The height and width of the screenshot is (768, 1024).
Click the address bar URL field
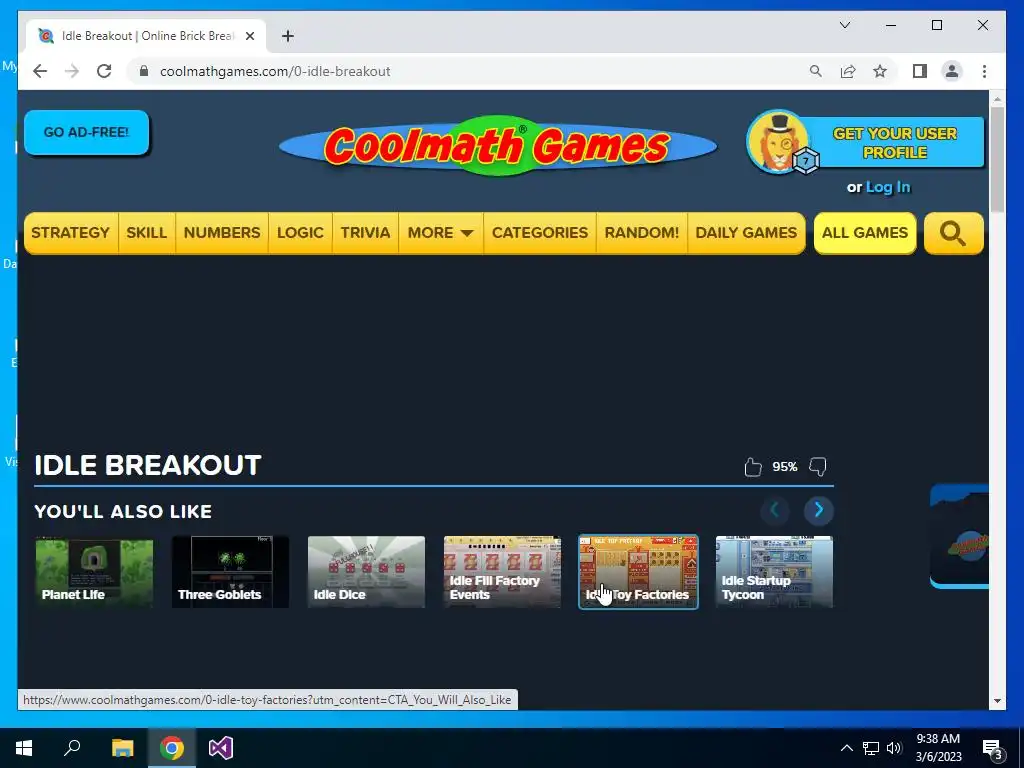pyautogui.click(x=470, y=71)
